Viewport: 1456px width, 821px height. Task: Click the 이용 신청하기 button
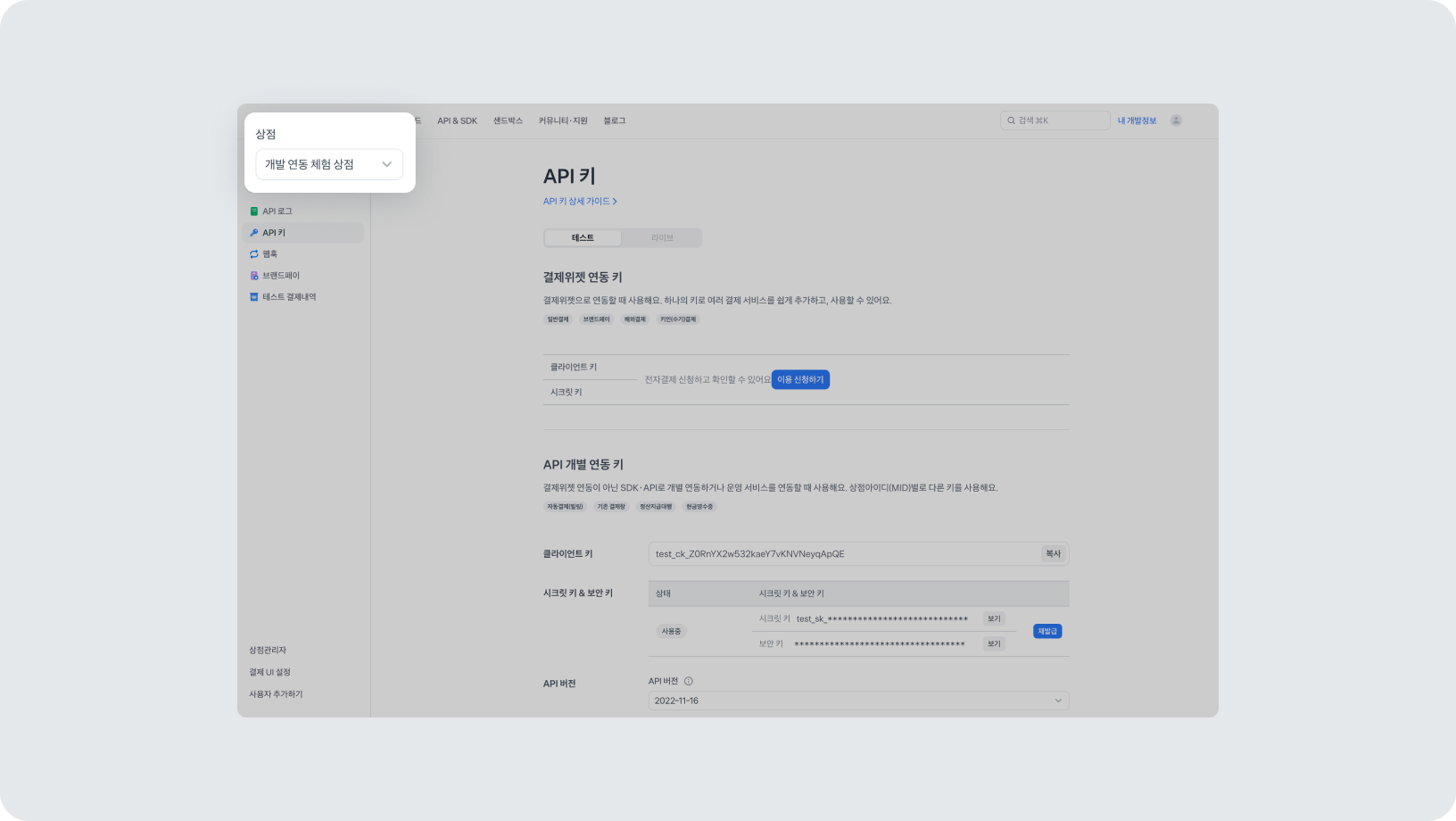800,379
